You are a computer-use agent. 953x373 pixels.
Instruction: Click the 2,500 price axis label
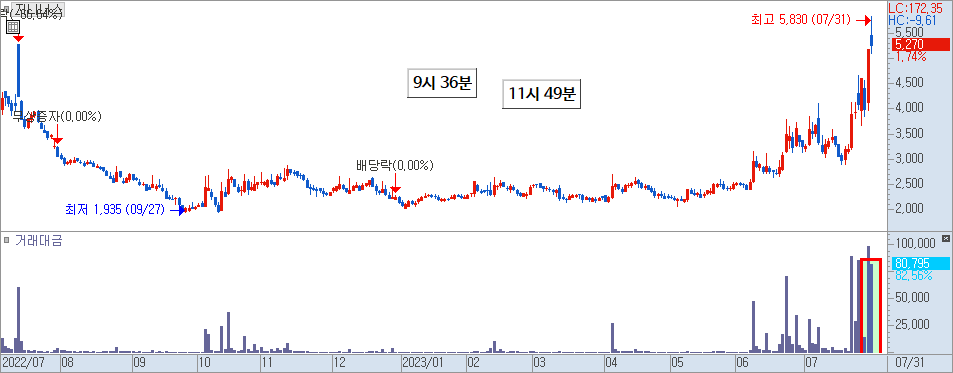click(x=910, y=184)
